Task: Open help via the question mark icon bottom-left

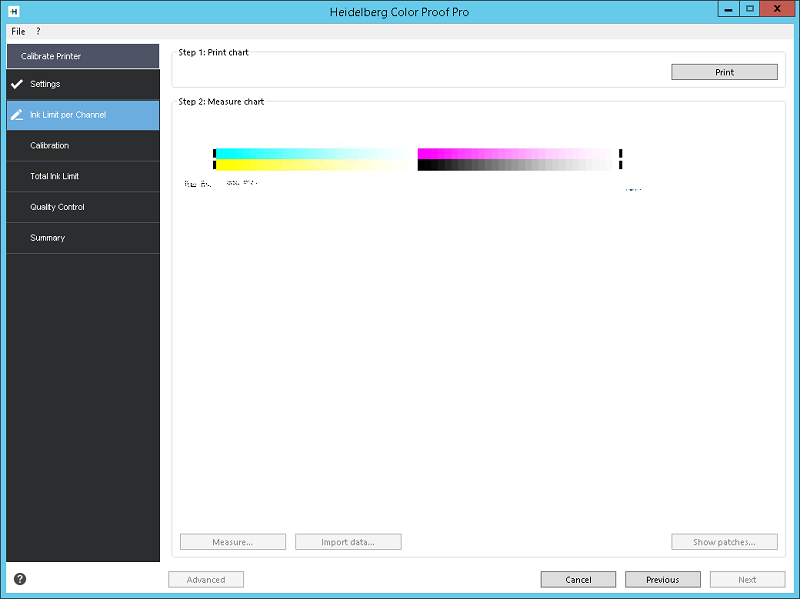Action: click(x=18, y=579)
